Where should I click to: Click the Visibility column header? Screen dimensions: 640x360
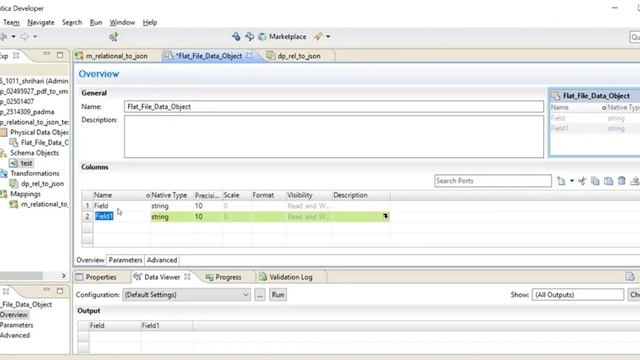(300, 196)
